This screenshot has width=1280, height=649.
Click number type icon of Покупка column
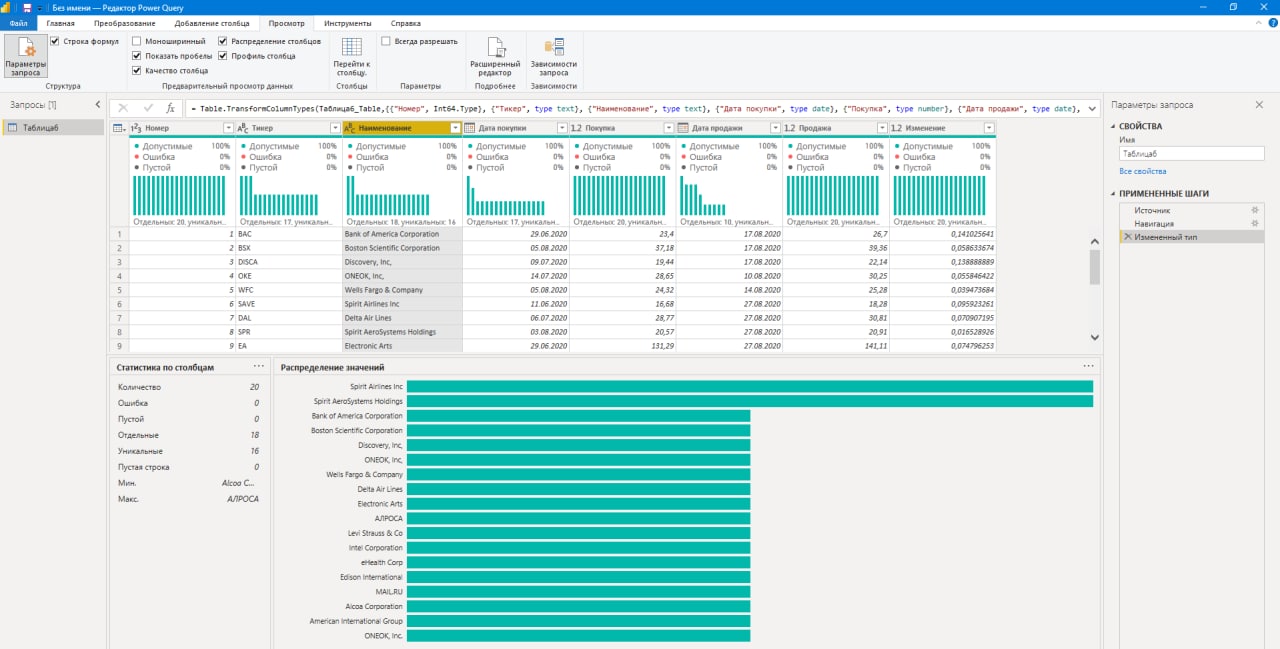[x=577, y=128]
